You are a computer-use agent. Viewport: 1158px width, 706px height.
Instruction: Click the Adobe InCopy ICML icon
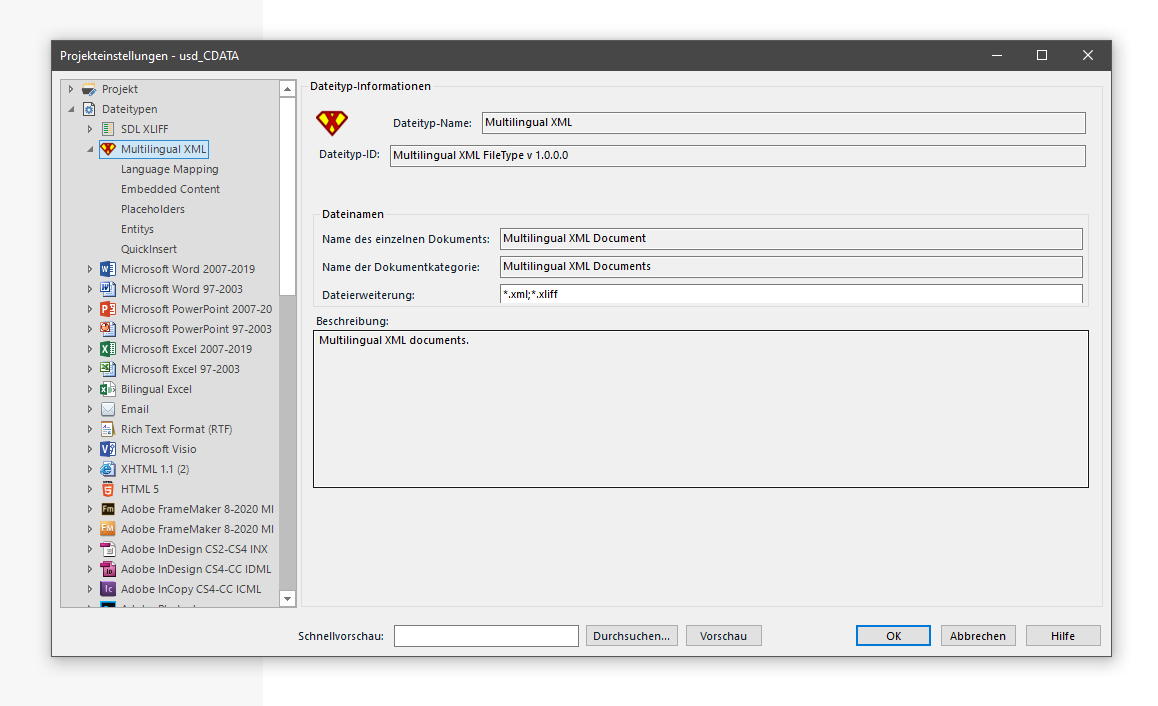pos(108,589)
